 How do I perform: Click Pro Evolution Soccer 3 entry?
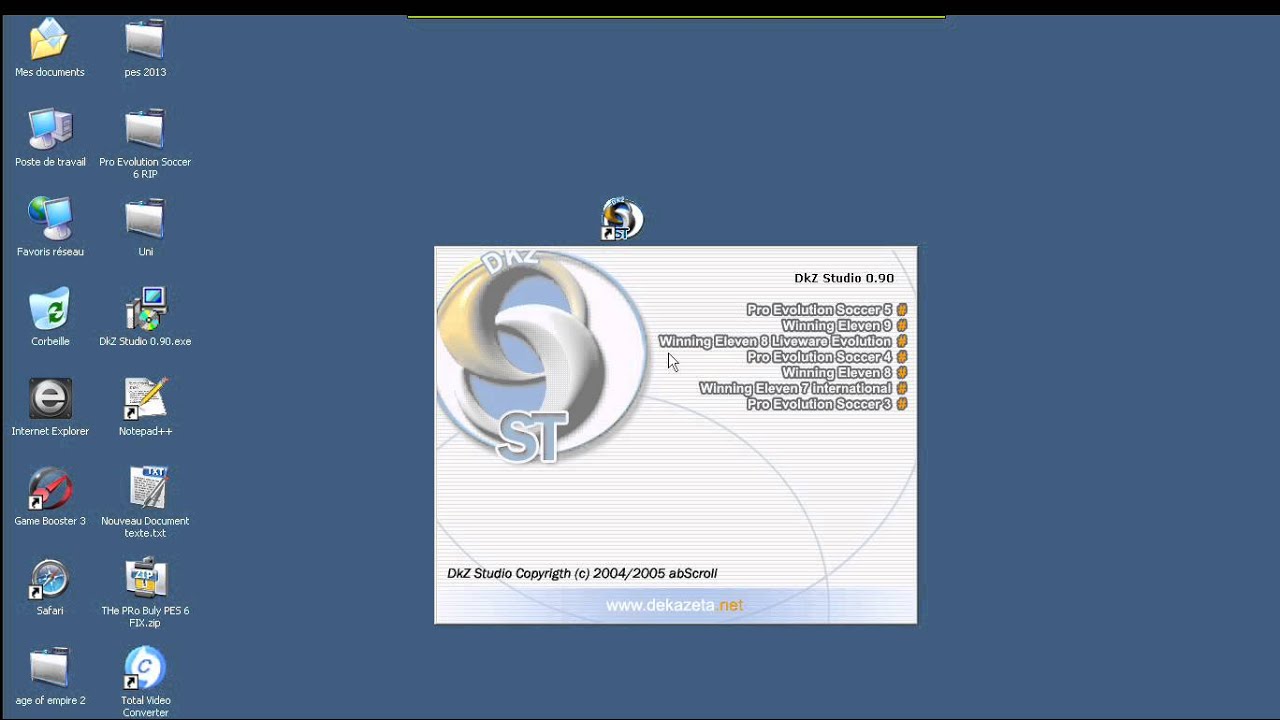[819, 404]
